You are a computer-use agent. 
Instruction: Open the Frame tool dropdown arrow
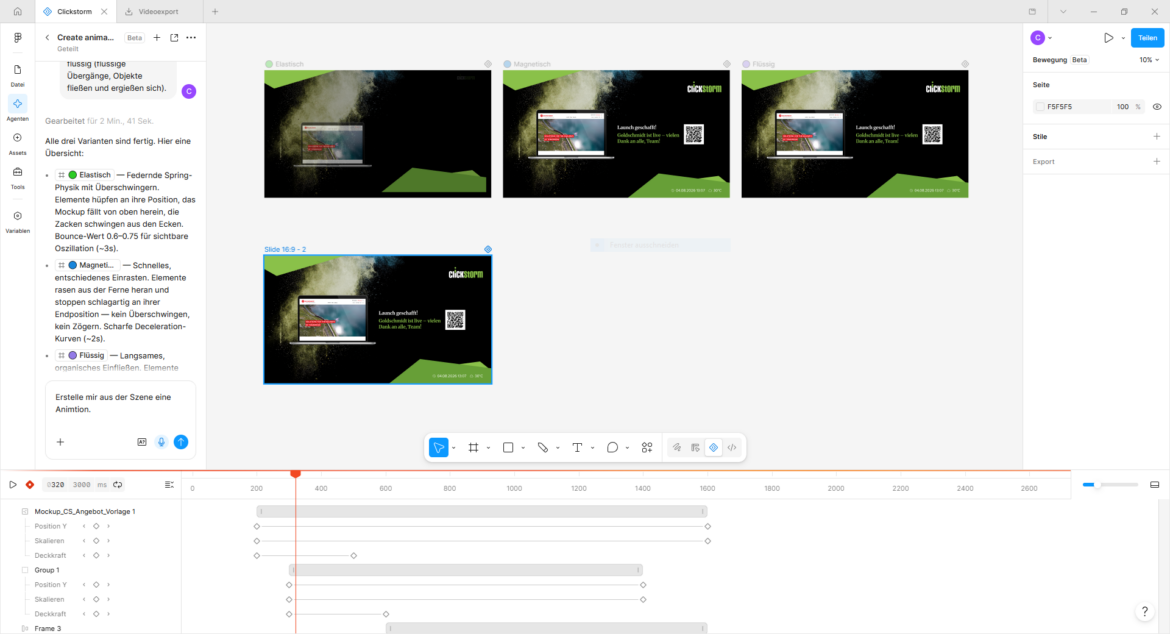coord(488,448)
